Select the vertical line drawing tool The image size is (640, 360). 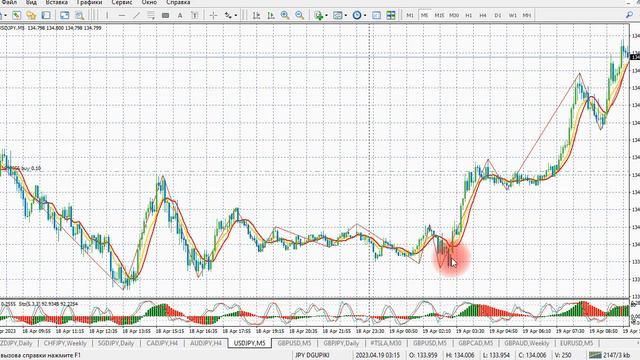pyautogui.click(x=107, y=16)
